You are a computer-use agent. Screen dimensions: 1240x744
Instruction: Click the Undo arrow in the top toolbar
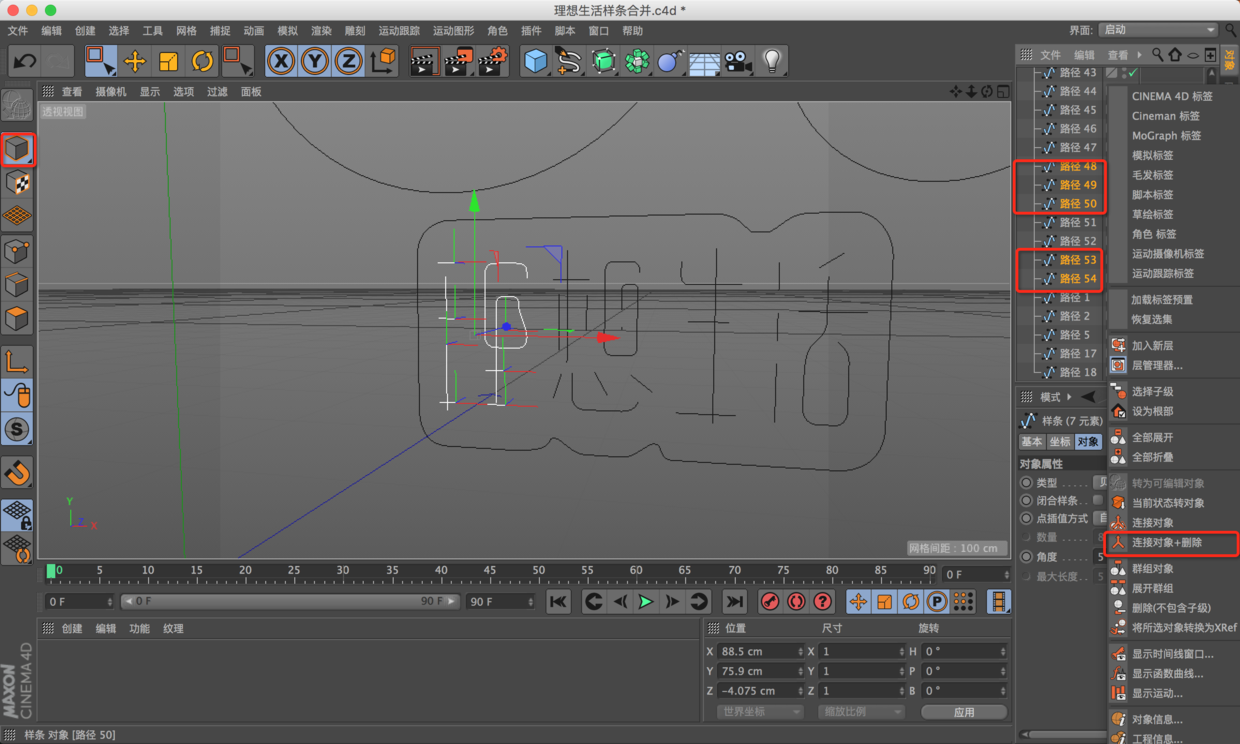coord(25,61)
